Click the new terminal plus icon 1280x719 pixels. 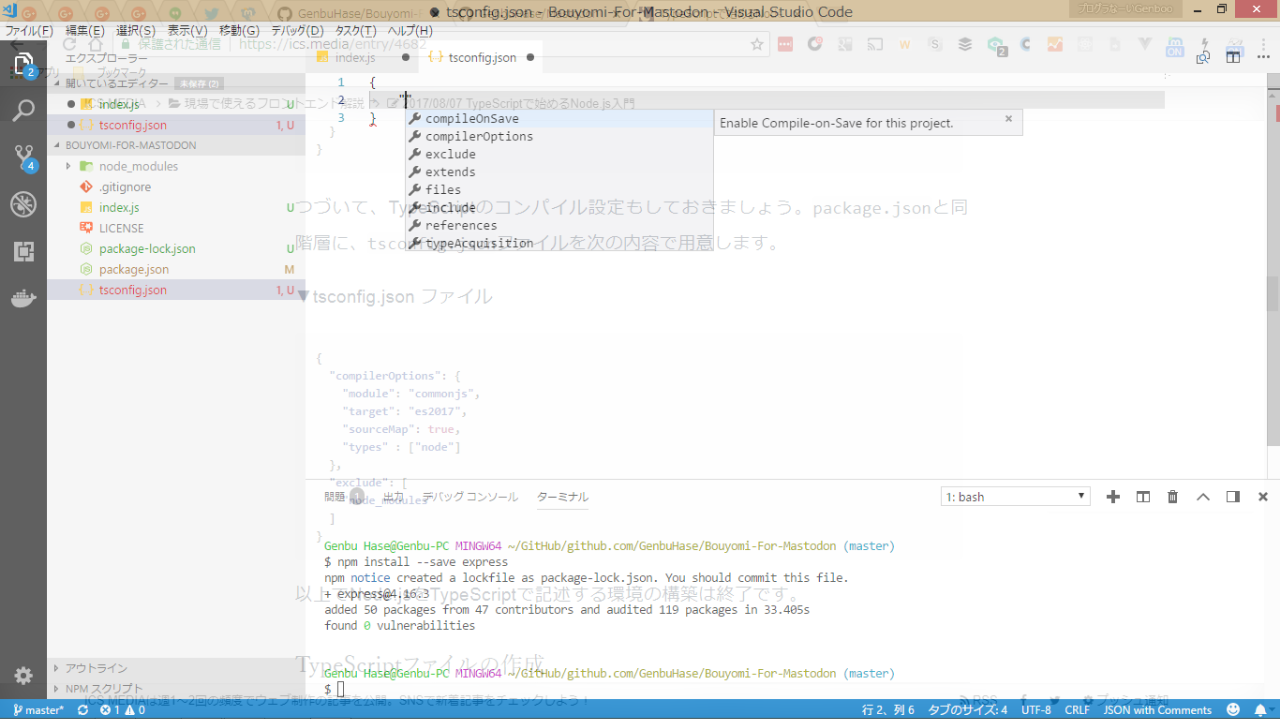[x=1113, y=497]
